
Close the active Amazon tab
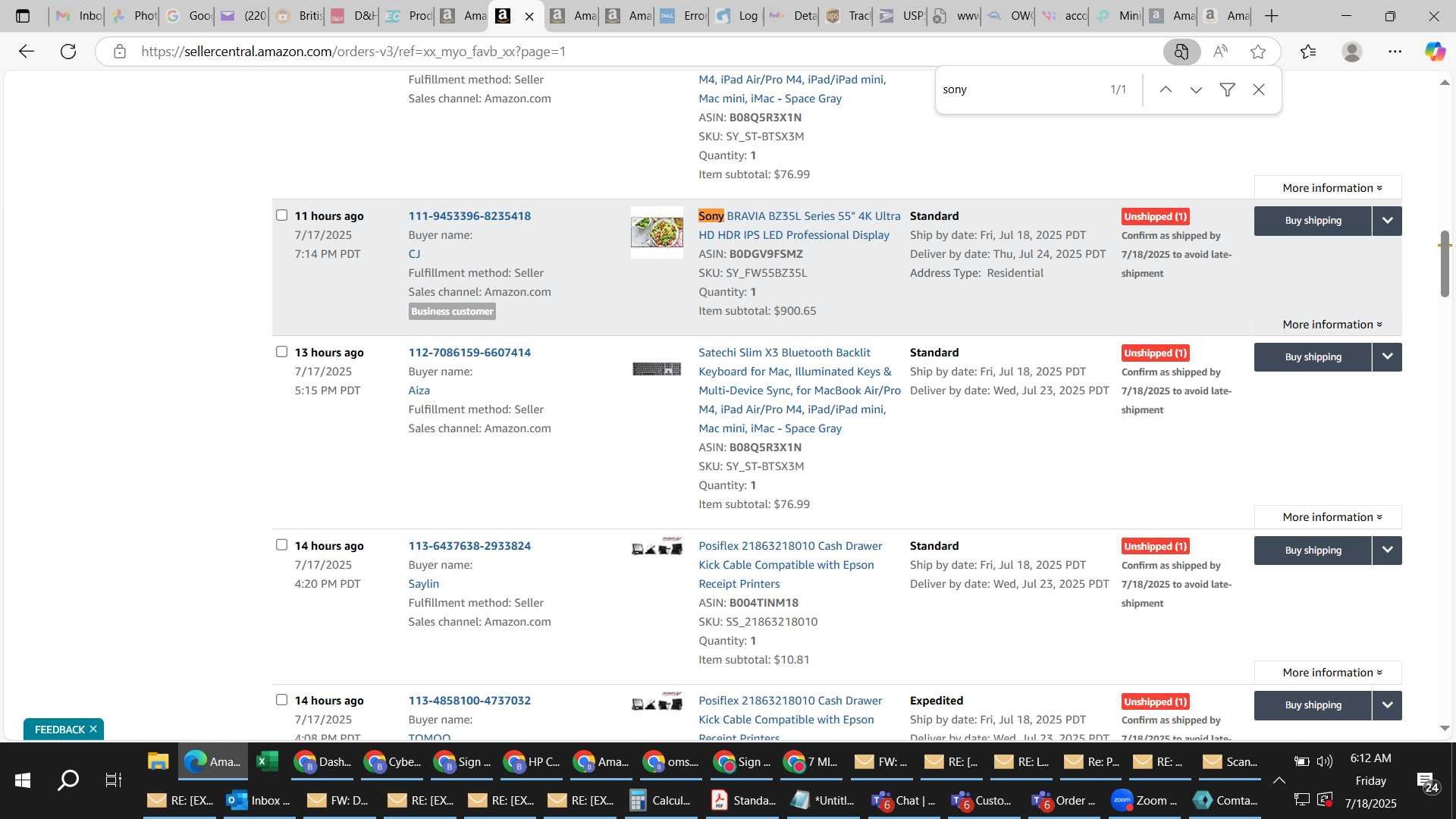point(529,16)
